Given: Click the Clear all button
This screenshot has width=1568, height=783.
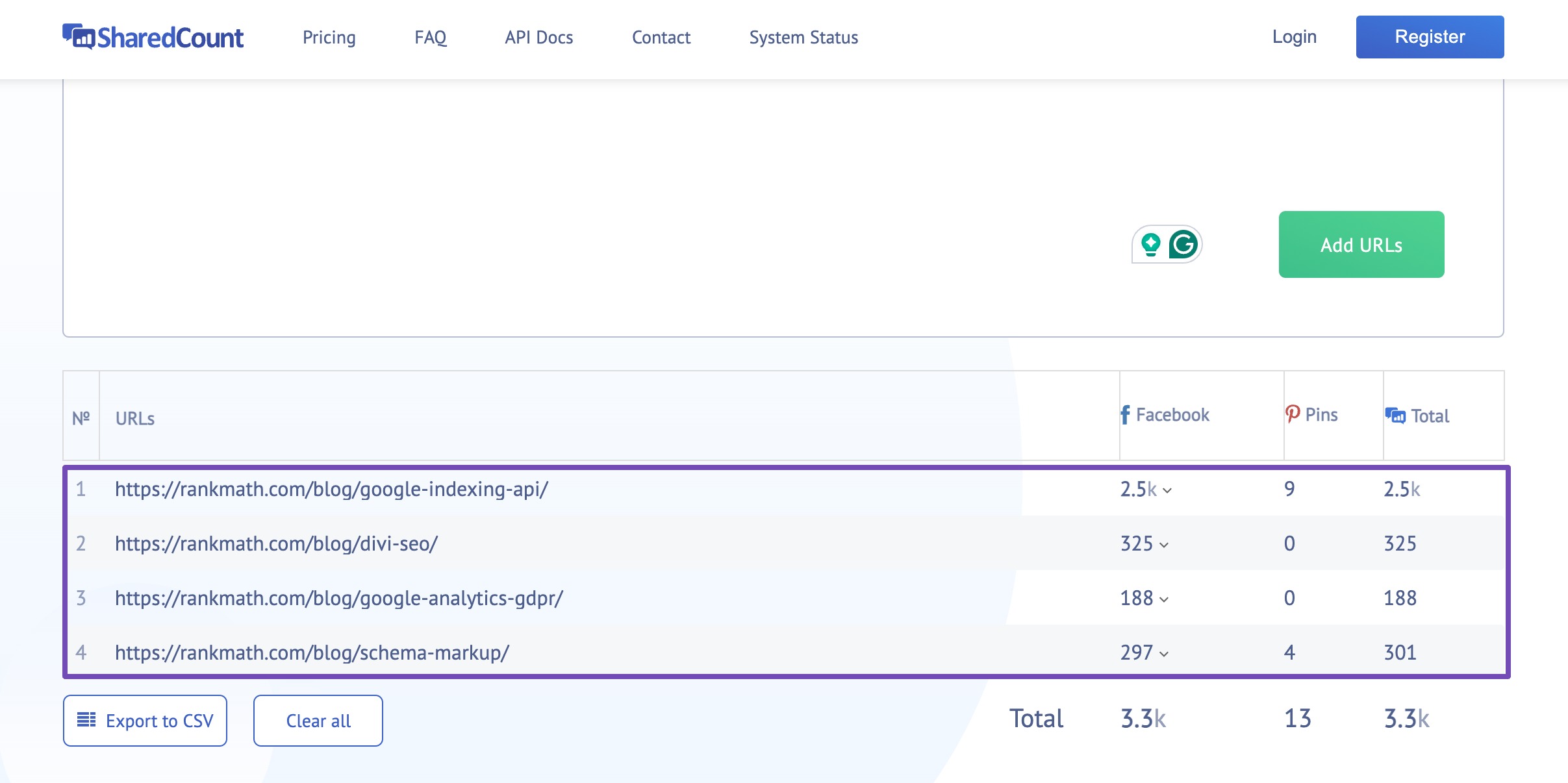Looking at the screenshot, I should click(x=318, y=721).
